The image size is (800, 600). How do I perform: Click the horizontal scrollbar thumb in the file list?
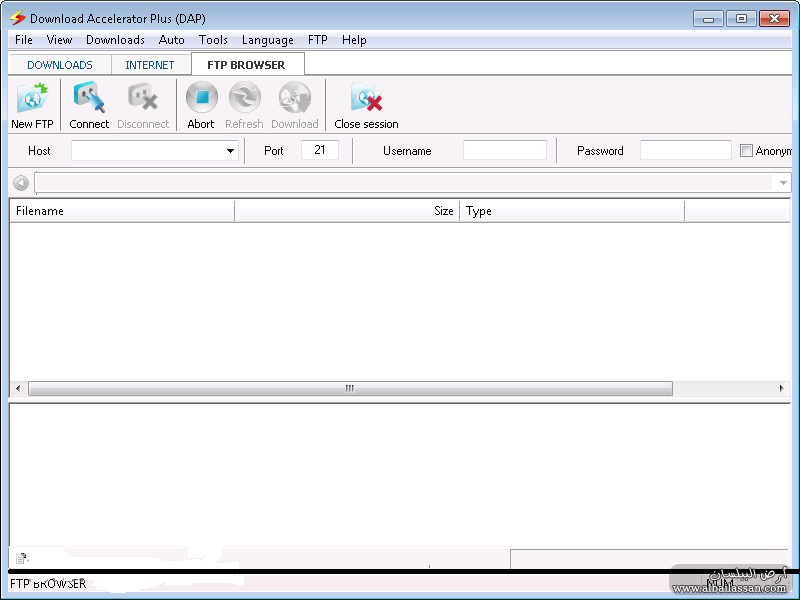coord(350,388)
